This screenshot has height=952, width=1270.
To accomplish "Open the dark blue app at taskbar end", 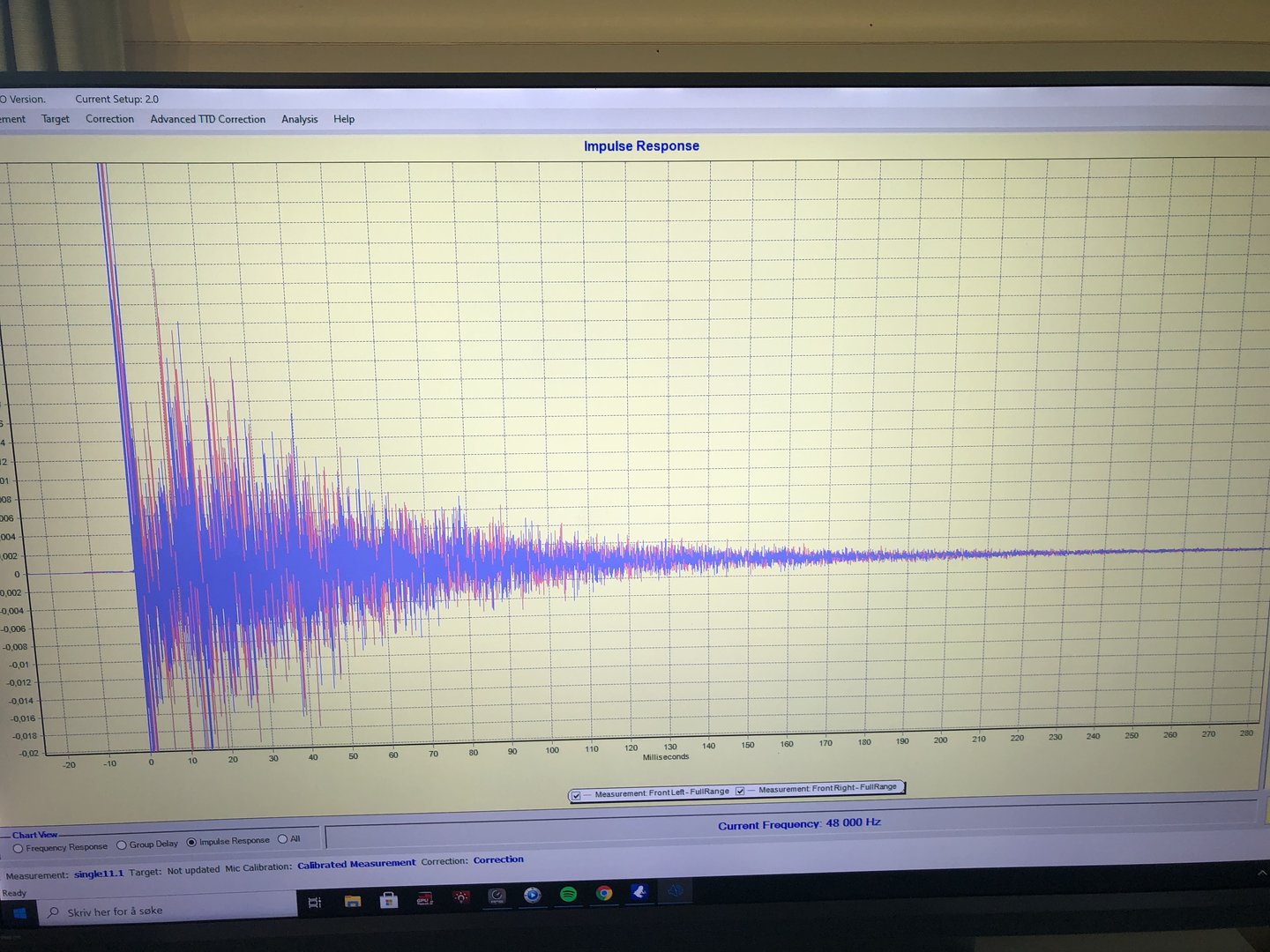I will (676, 890).
